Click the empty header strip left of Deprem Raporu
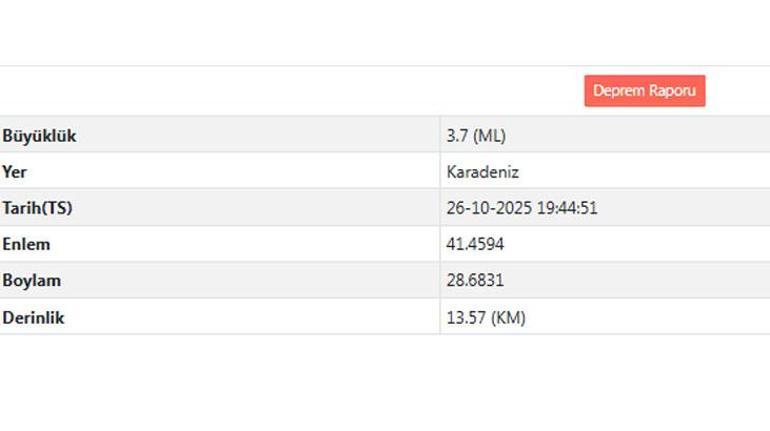Viewport: 770px width, 431px height. [x=290, y=91]
